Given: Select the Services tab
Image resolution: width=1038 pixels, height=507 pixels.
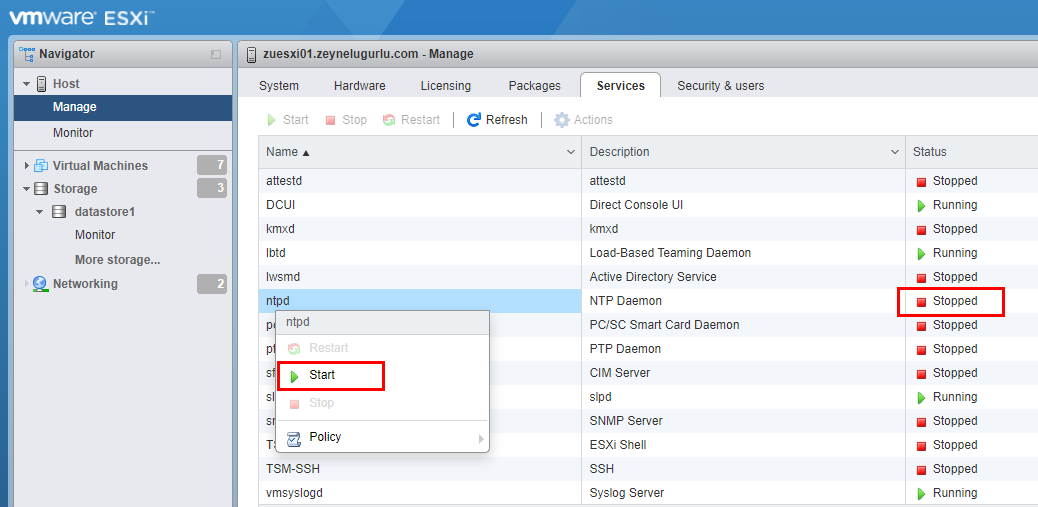Looking at the screenshot, I should click(620, 85).
